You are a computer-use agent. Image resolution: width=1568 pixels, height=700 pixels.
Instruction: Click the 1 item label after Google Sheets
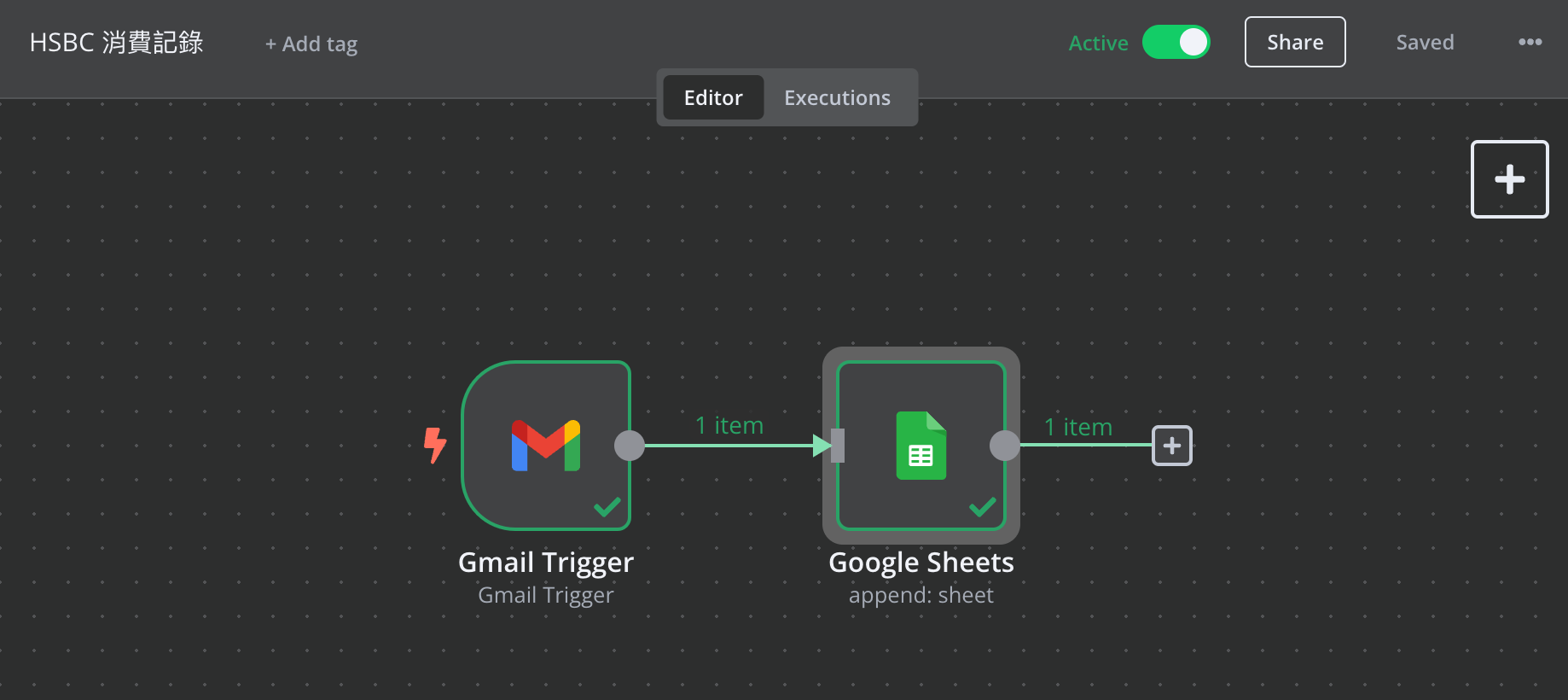[1078, 427]
